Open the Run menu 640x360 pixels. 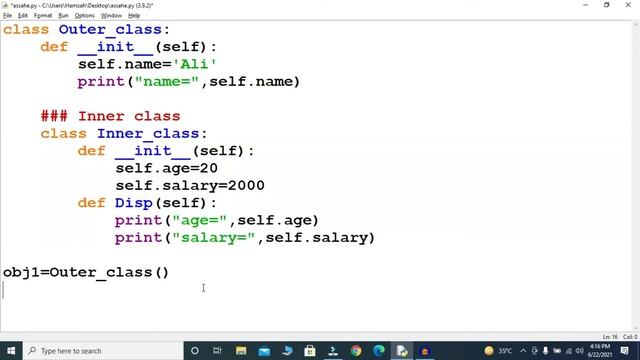pyautogui.click(x=63, y=16)
